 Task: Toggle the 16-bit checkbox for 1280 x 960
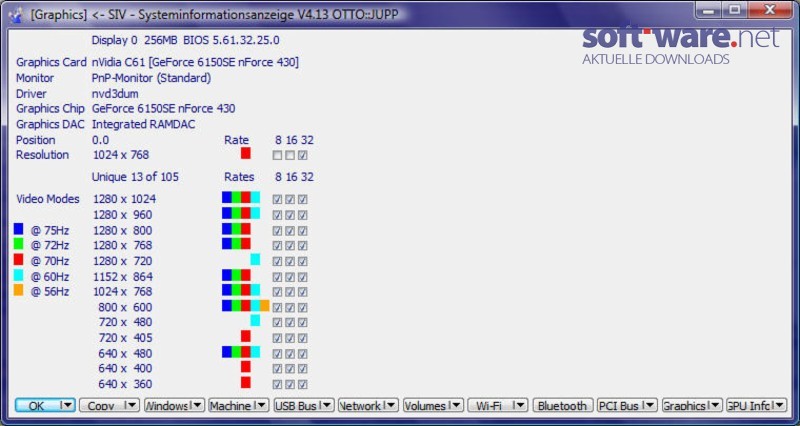290,215
